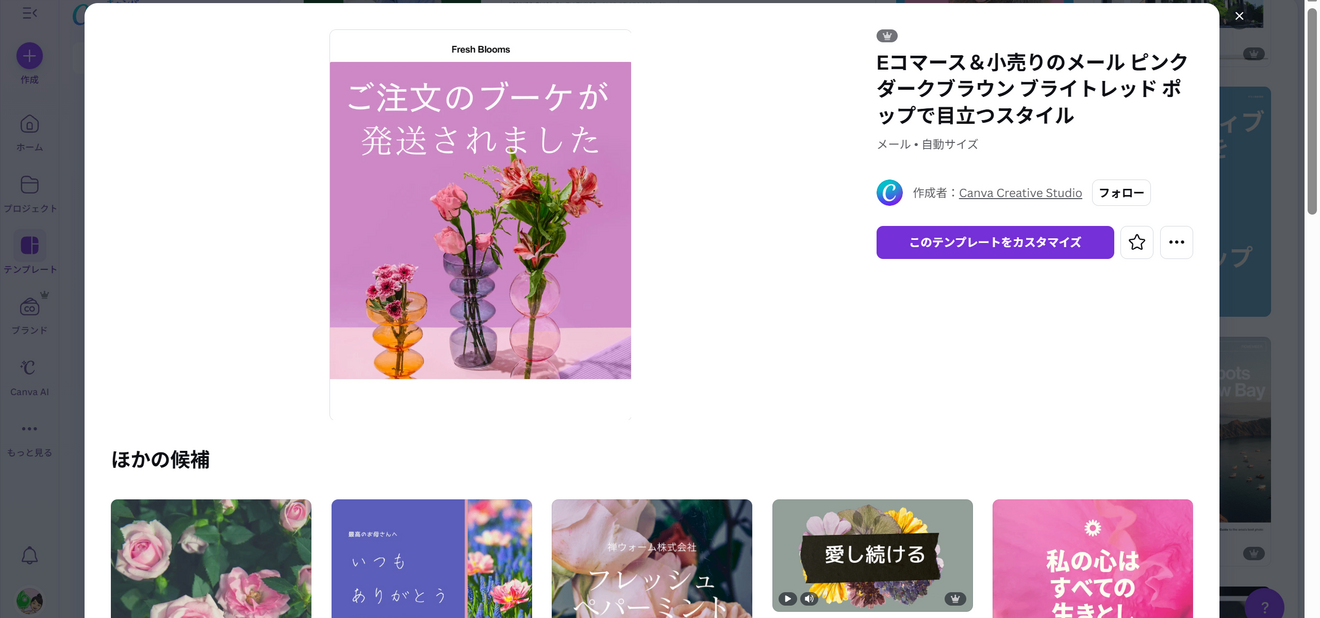The width and height of the screenshot is (1320, 618).
Task: Play the 愛し続ける video template preview
Action: pos(787,597)
